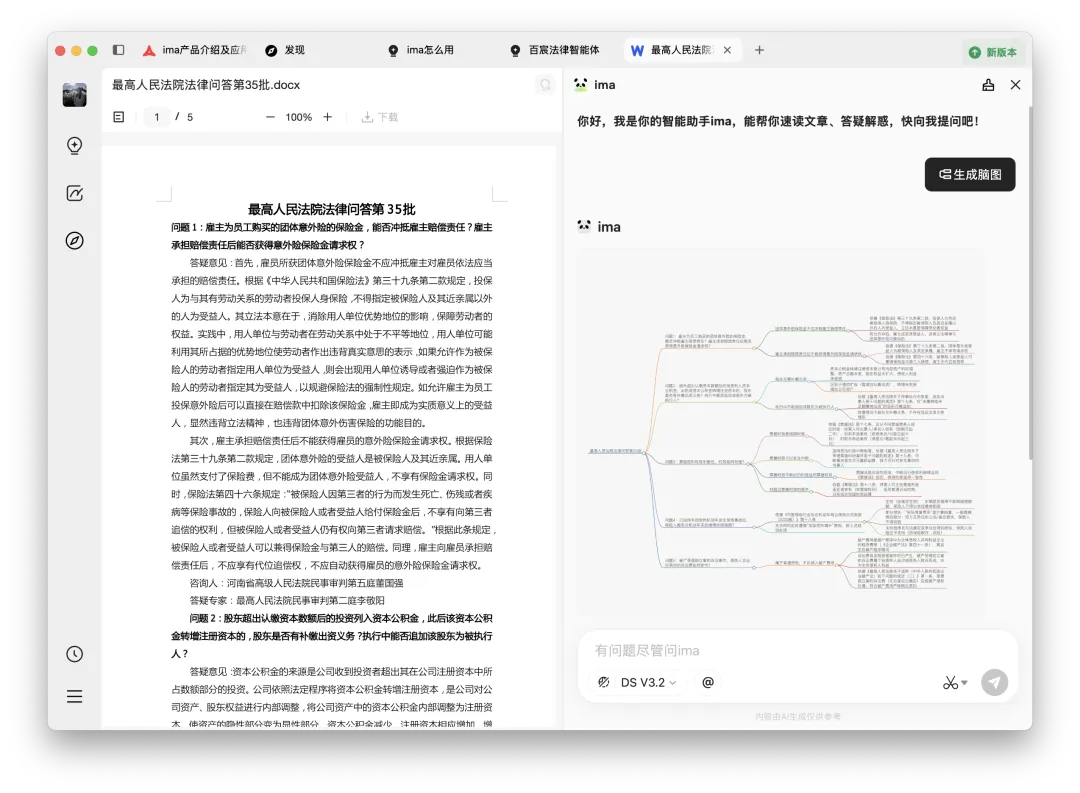Zoom out with the minus icon

click(x=270, y=117)
